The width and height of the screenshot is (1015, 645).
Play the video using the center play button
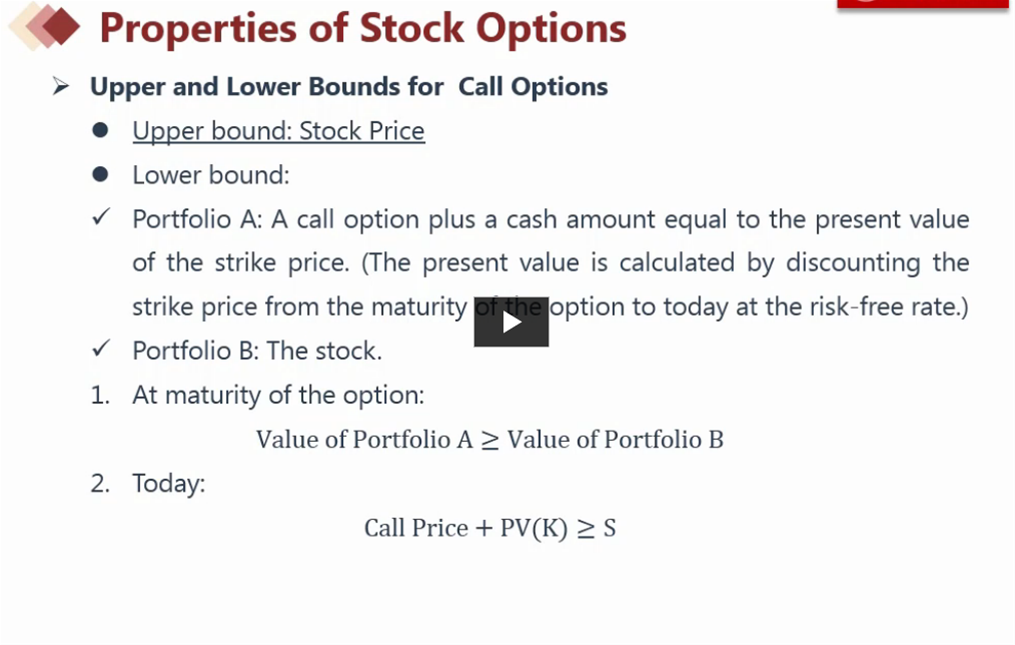[511, 322]
